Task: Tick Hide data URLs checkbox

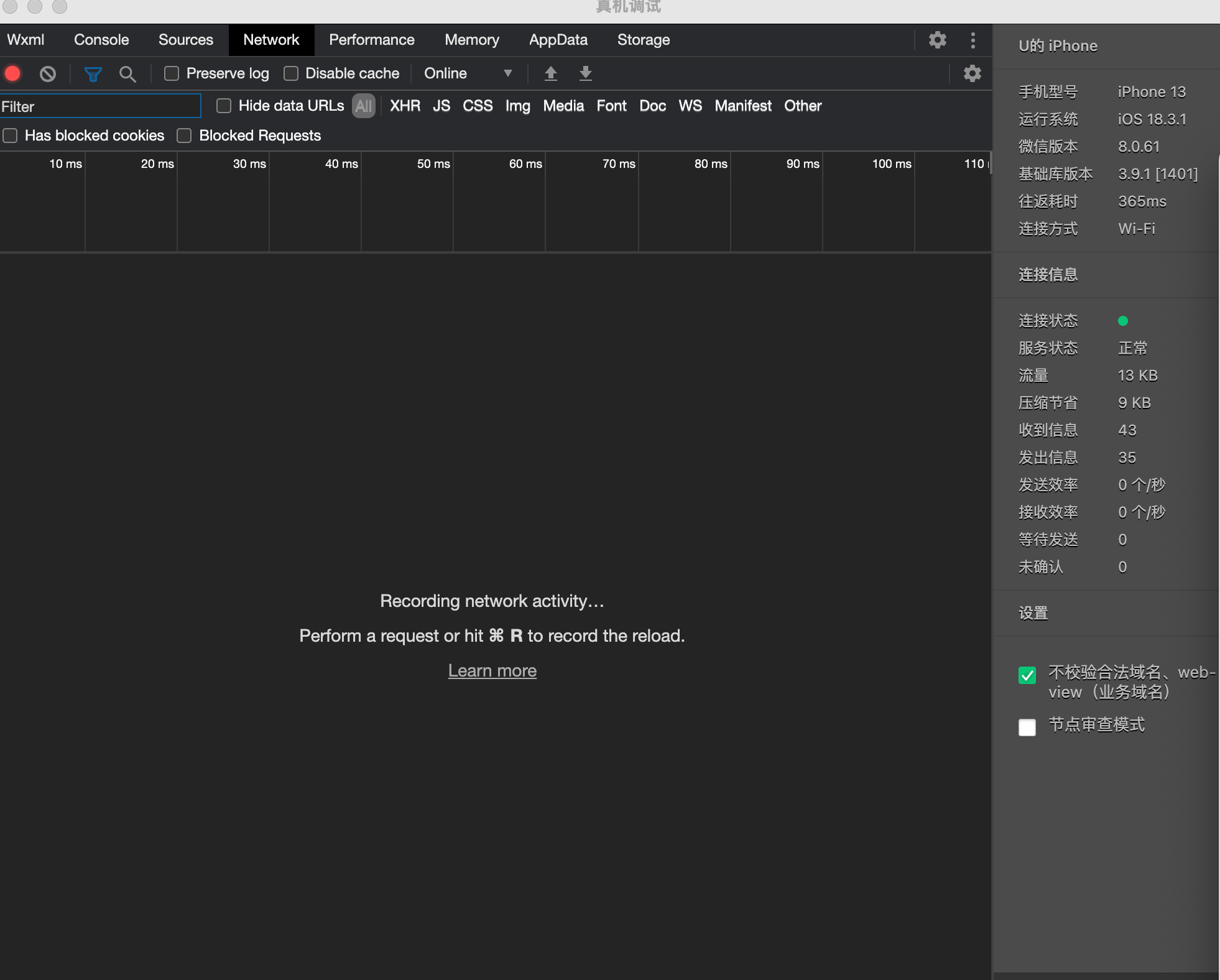Action: [224, 106]
